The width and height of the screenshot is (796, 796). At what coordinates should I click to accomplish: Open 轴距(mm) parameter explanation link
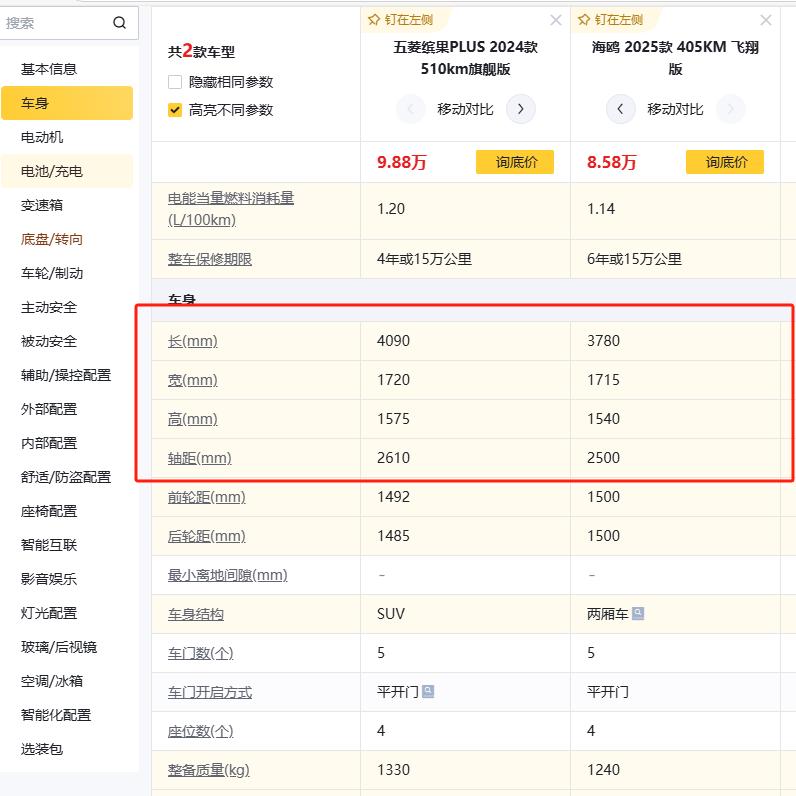199,458
